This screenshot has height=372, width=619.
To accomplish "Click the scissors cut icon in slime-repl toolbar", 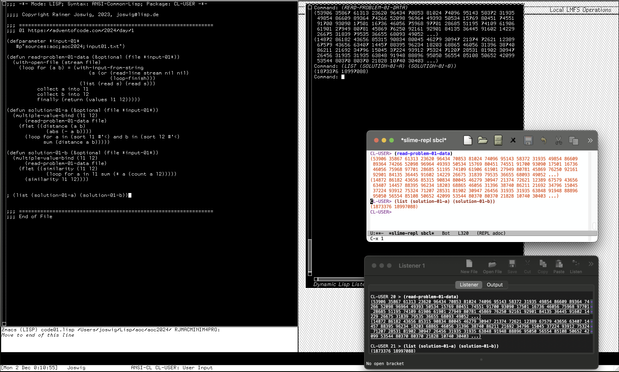I will [x=558, y=140].
